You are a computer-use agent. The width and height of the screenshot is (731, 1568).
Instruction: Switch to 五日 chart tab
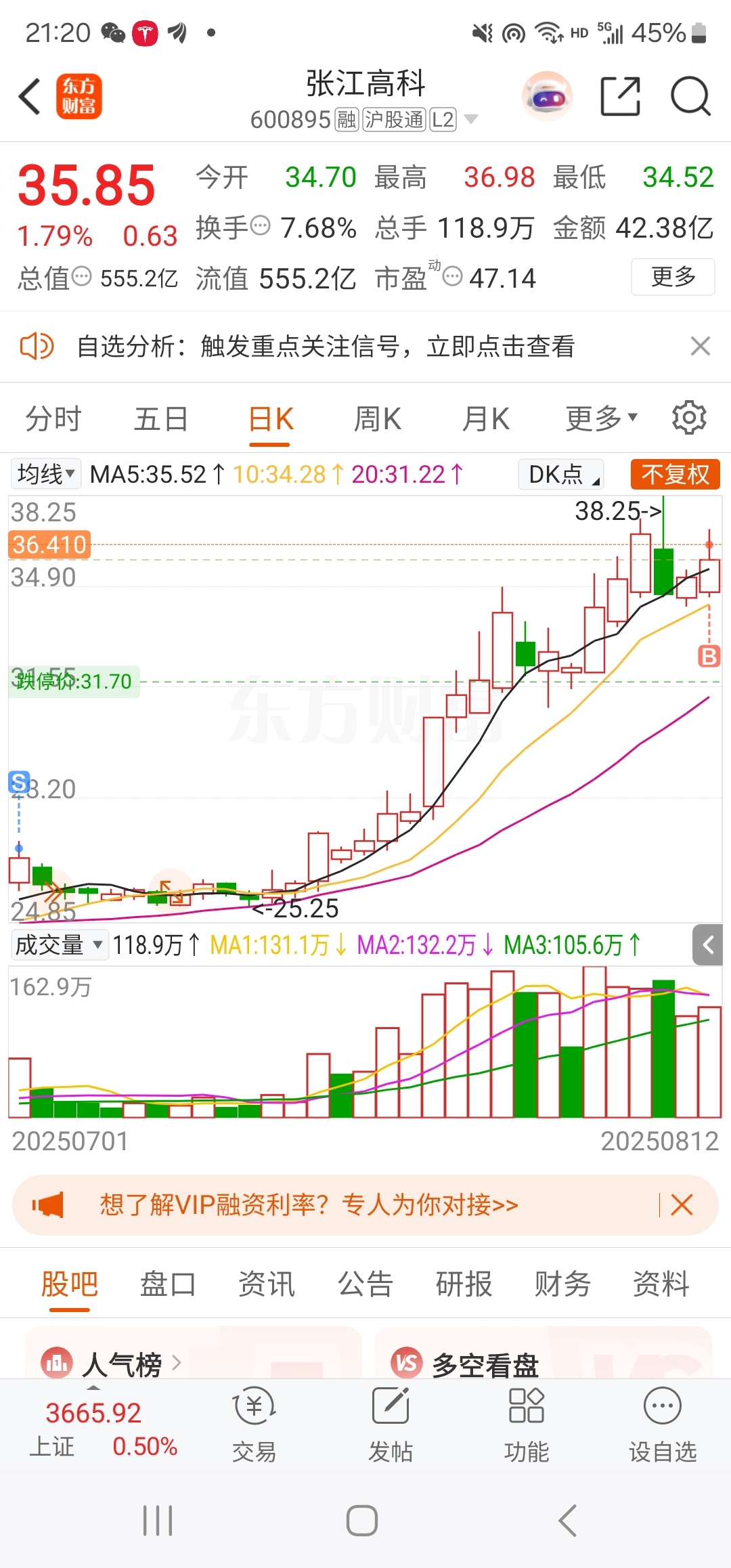point(161,418)
